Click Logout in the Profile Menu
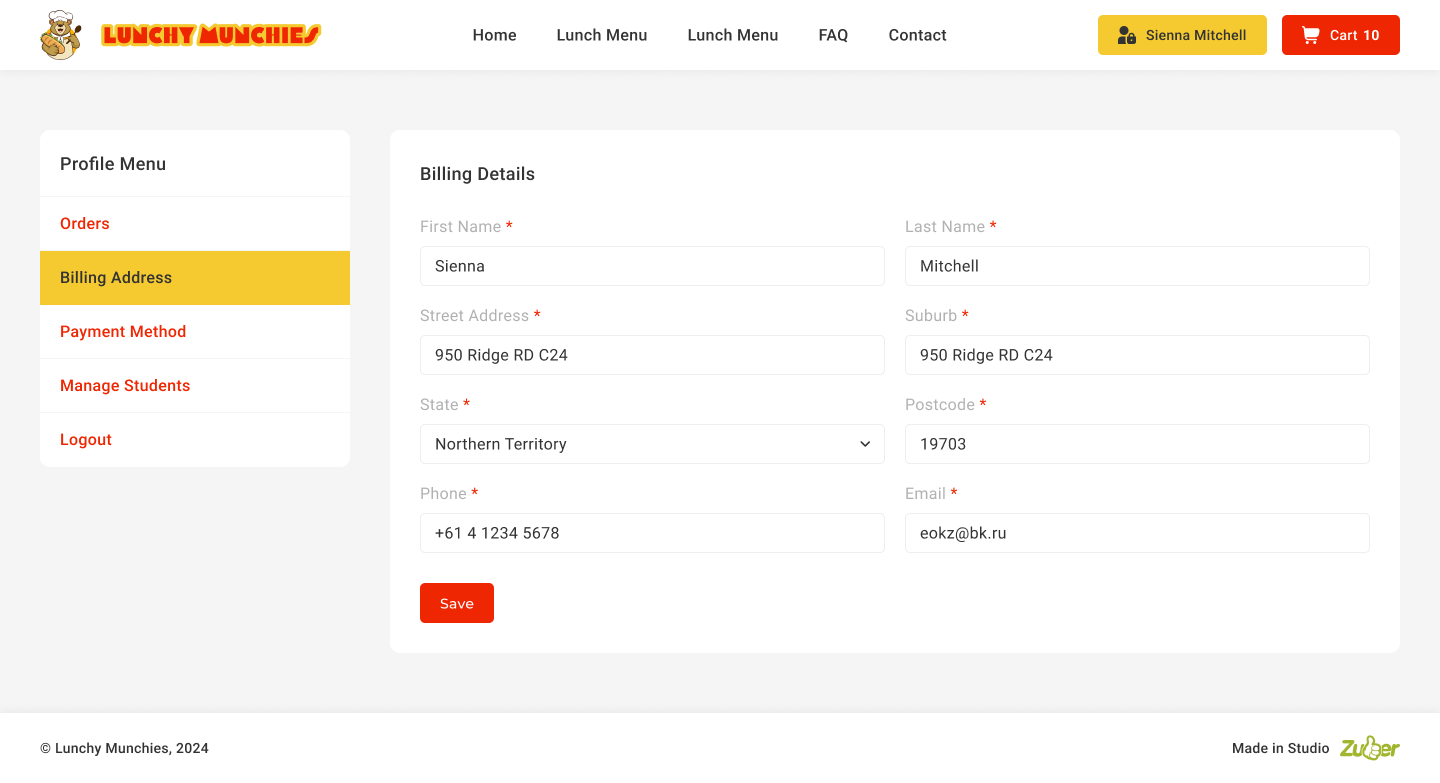The height and width of the screenshot is (783, 1440). [x=86, y=440]
